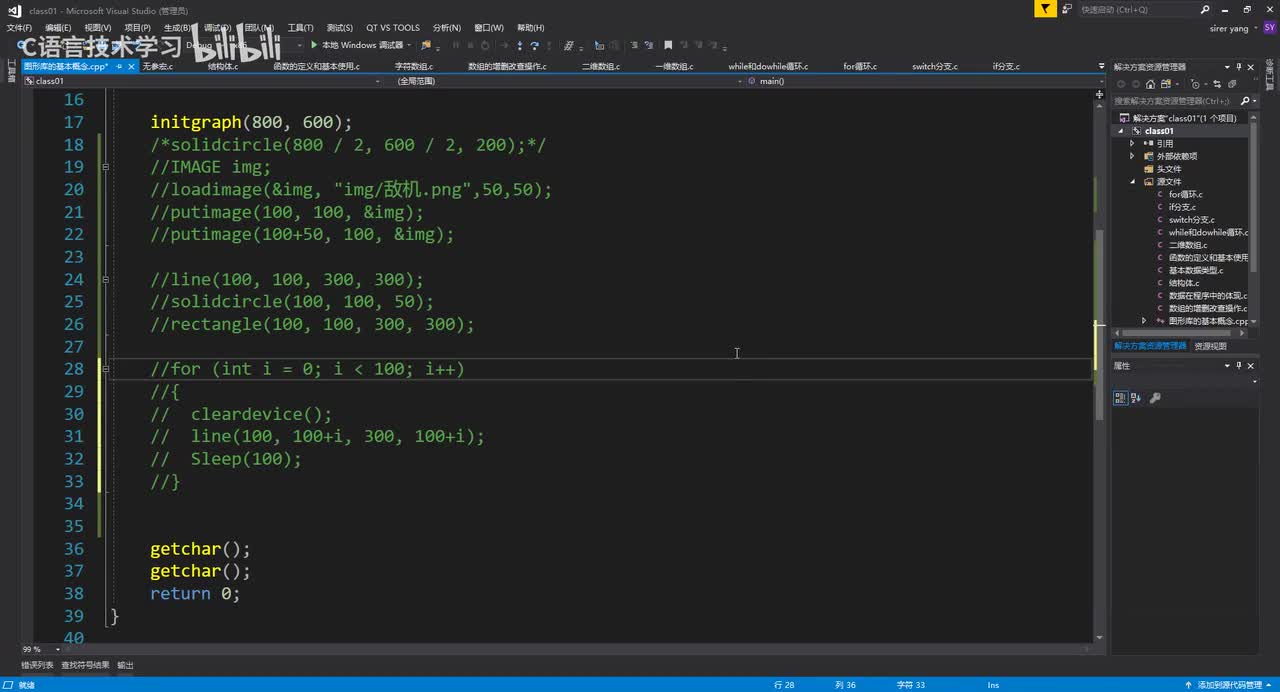This screenshot has height=692, width=1280.
Task: Switch to the switch分支.c tab
Action: pos(935,66)
